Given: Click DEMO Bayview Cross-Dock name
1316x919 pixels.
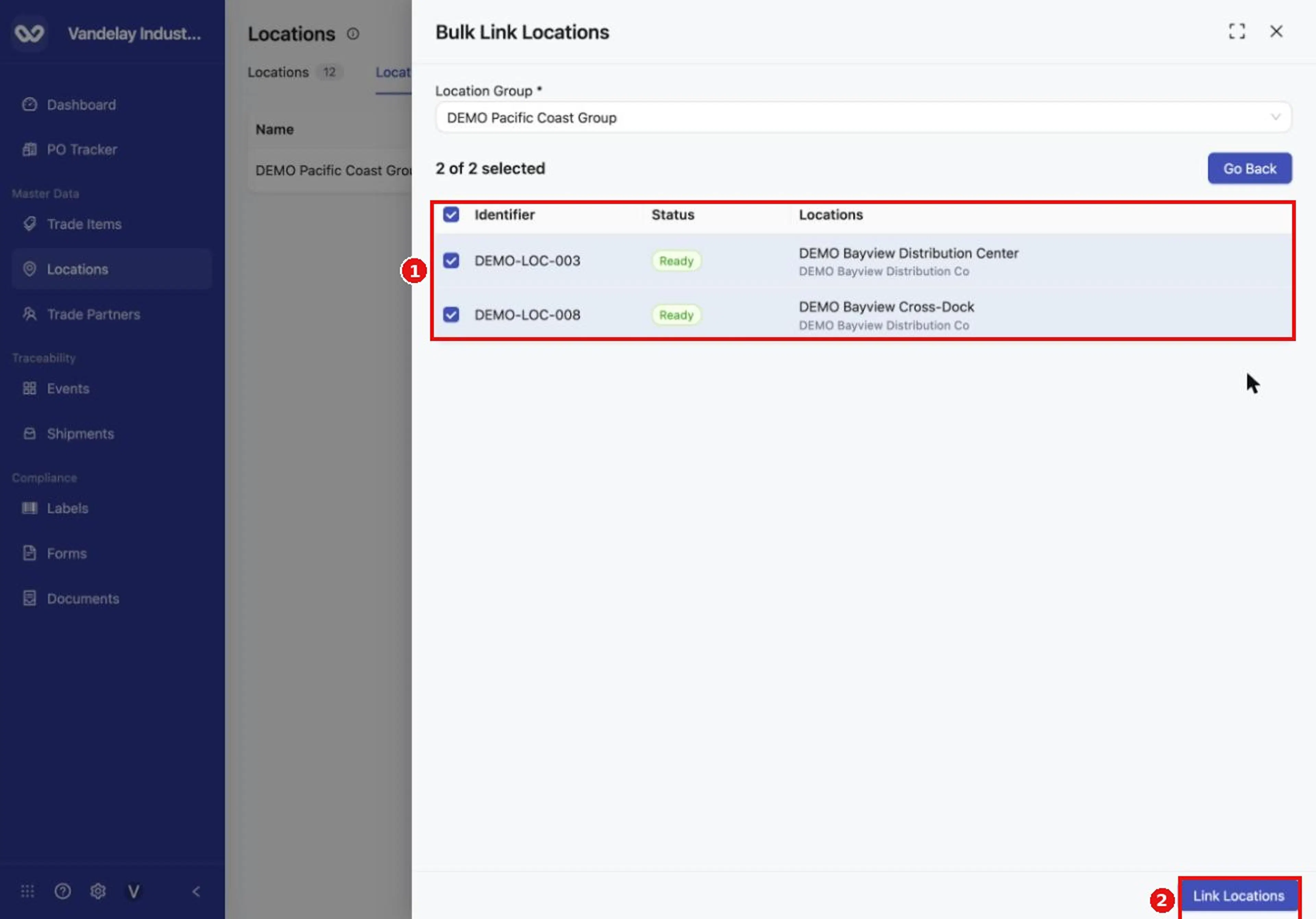Looking at the screenshot, I should 886,307.
